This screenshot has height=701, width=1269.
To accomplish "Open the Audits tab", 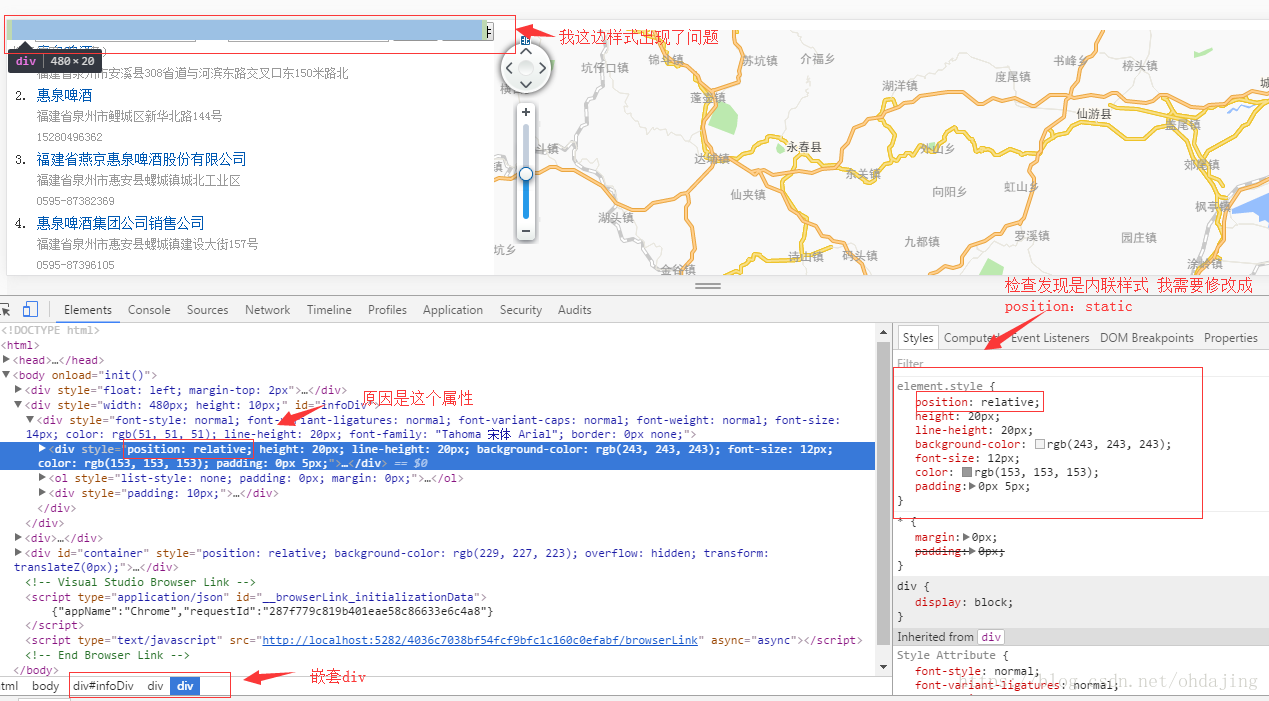I will 575,310.
